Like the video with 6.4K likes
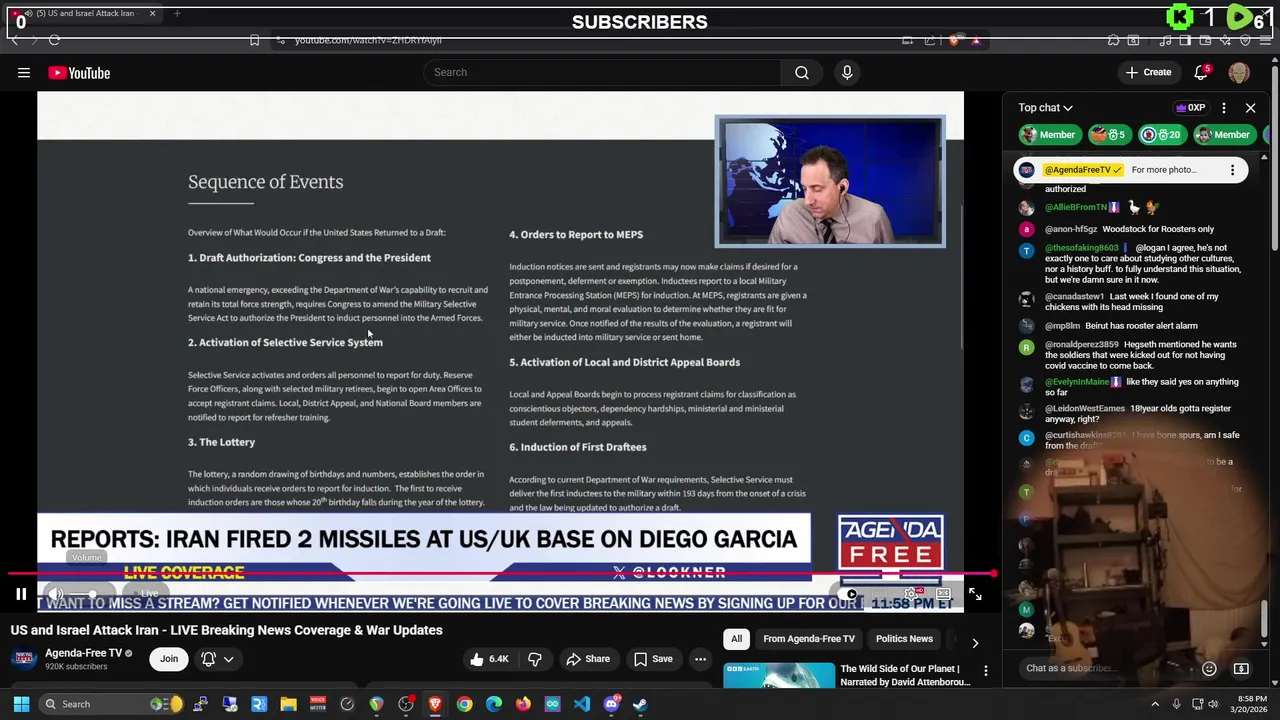The image size is (1280, 720). click(x=489, y=659)
